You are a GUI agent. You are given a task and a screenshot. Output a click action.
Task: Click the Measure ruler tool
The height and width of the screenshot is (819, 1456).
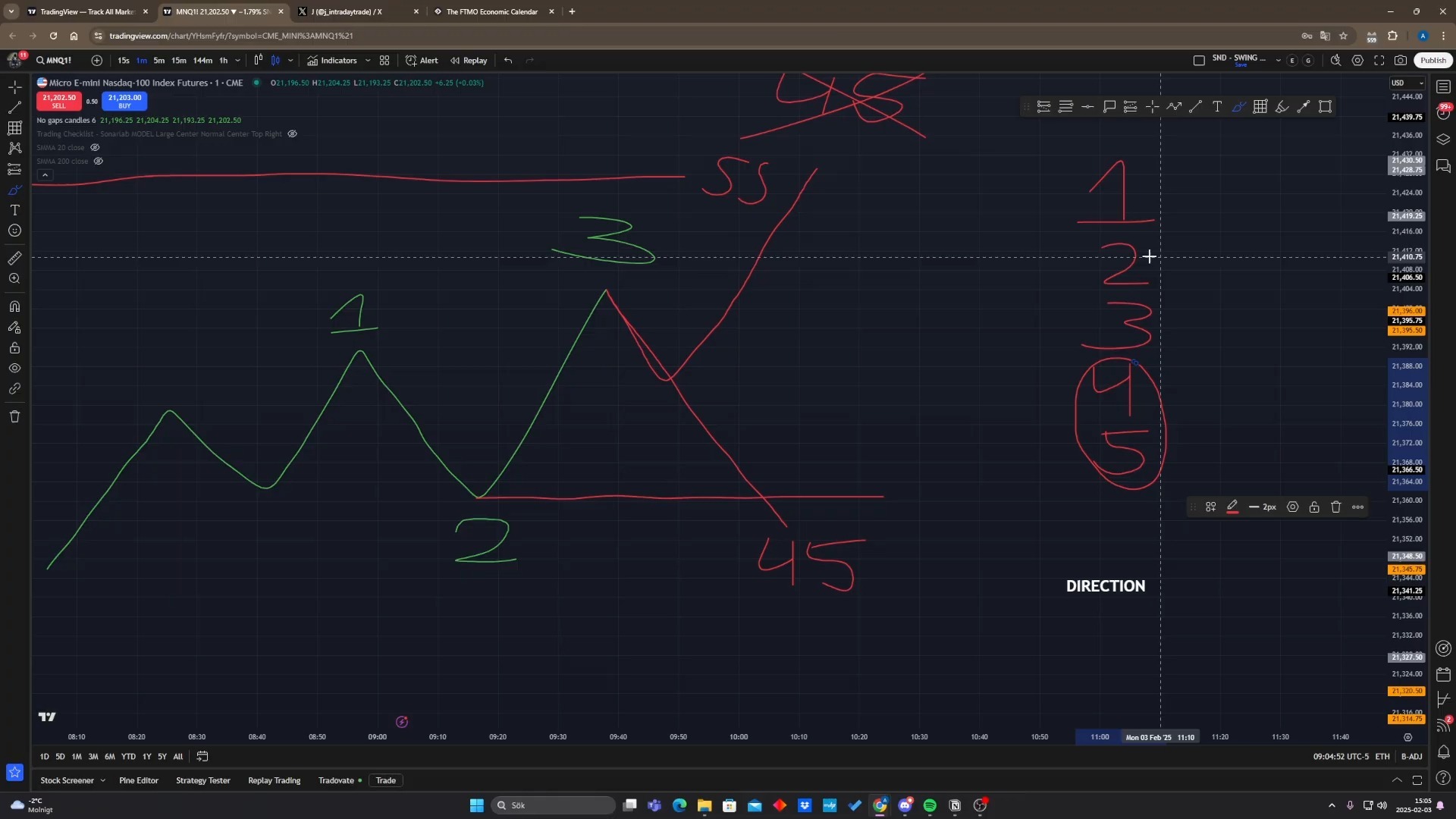click(14, 259)
